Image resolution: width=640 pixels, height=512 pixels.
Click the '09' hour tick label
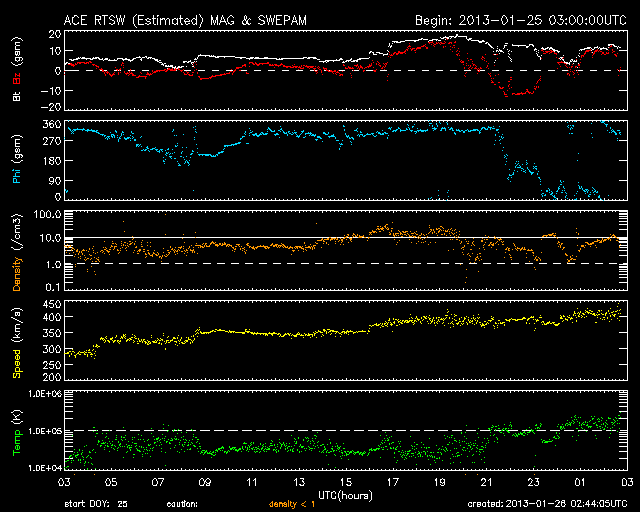[x=205, y=483]
